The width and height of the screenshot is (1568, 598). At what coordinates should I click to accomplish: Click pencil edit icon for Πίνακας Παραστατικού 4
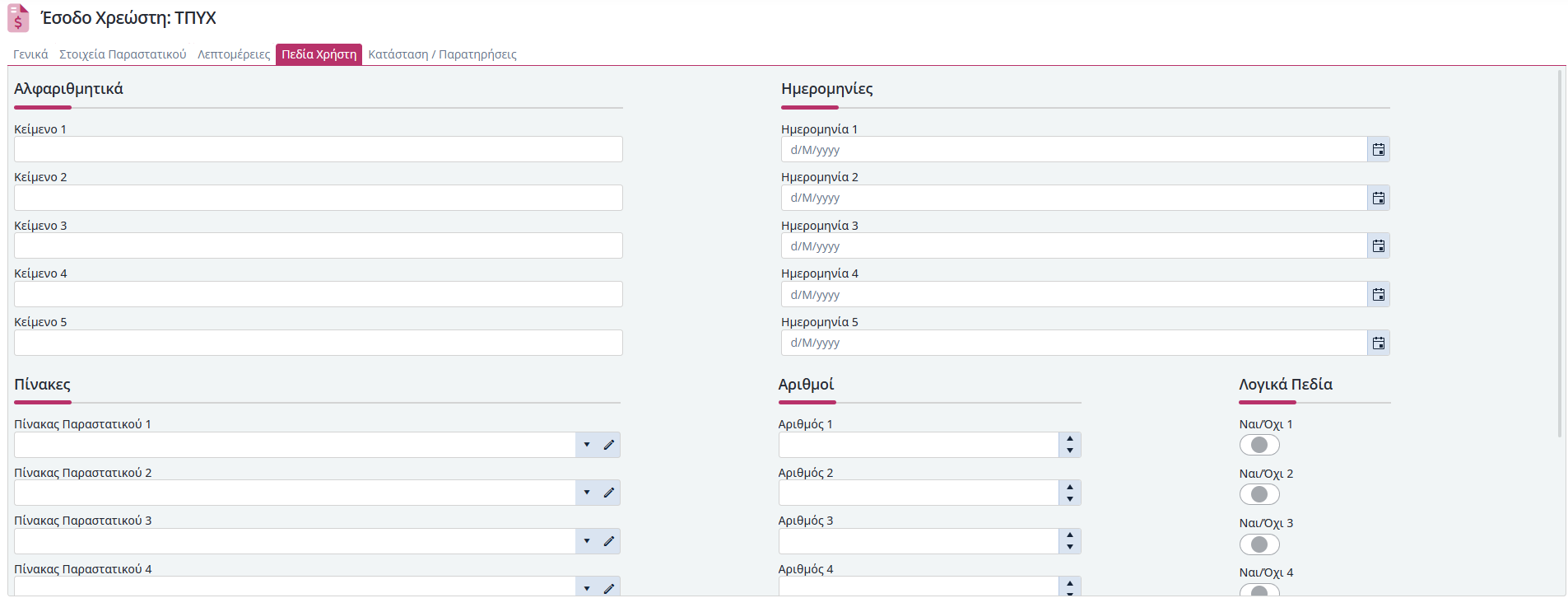point(609,587)
